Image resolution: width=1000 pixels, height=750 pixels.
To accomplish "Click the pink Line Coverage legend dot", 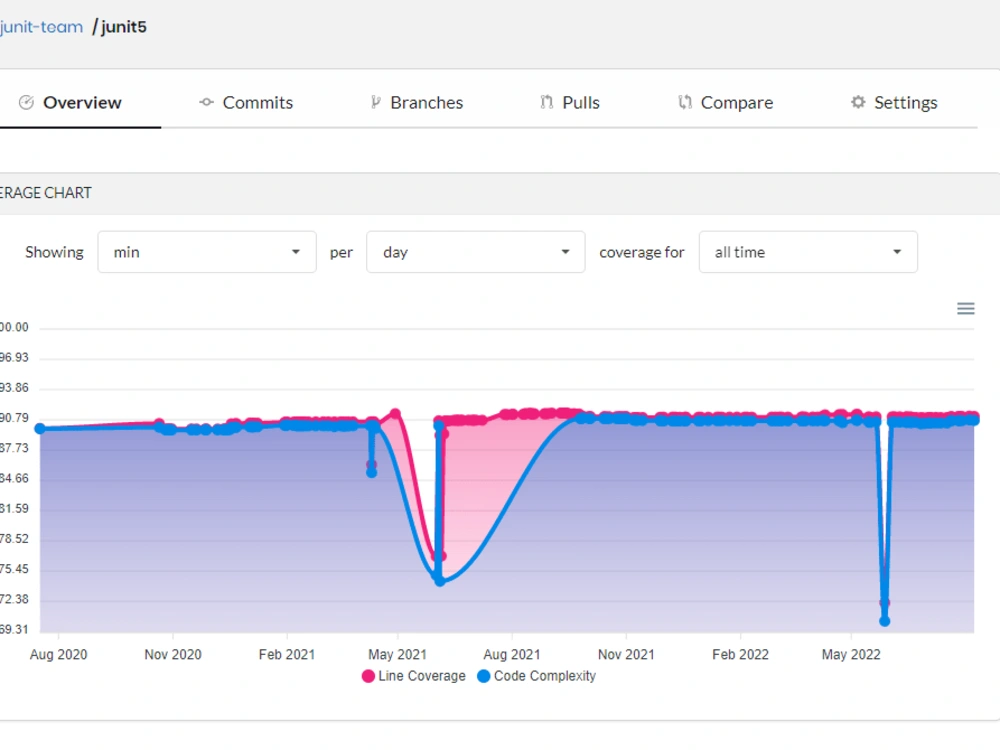I will pos(368,676).
